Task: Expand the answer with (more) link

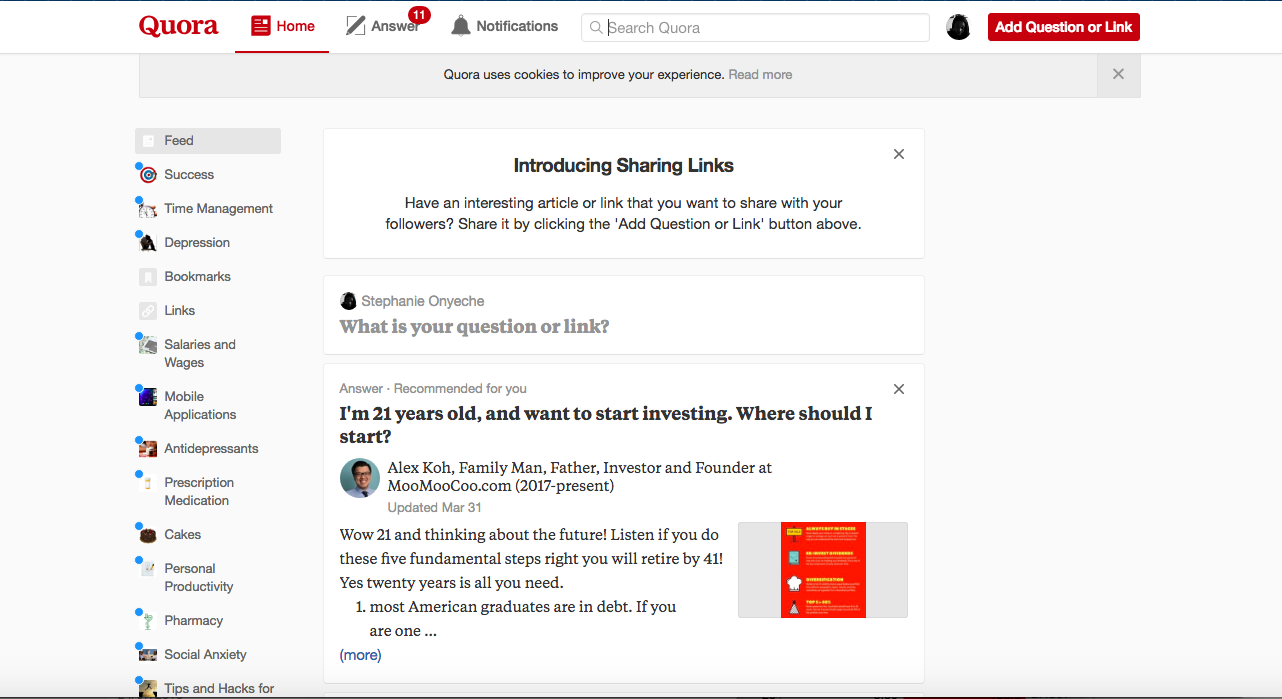Action: (360, 656)
